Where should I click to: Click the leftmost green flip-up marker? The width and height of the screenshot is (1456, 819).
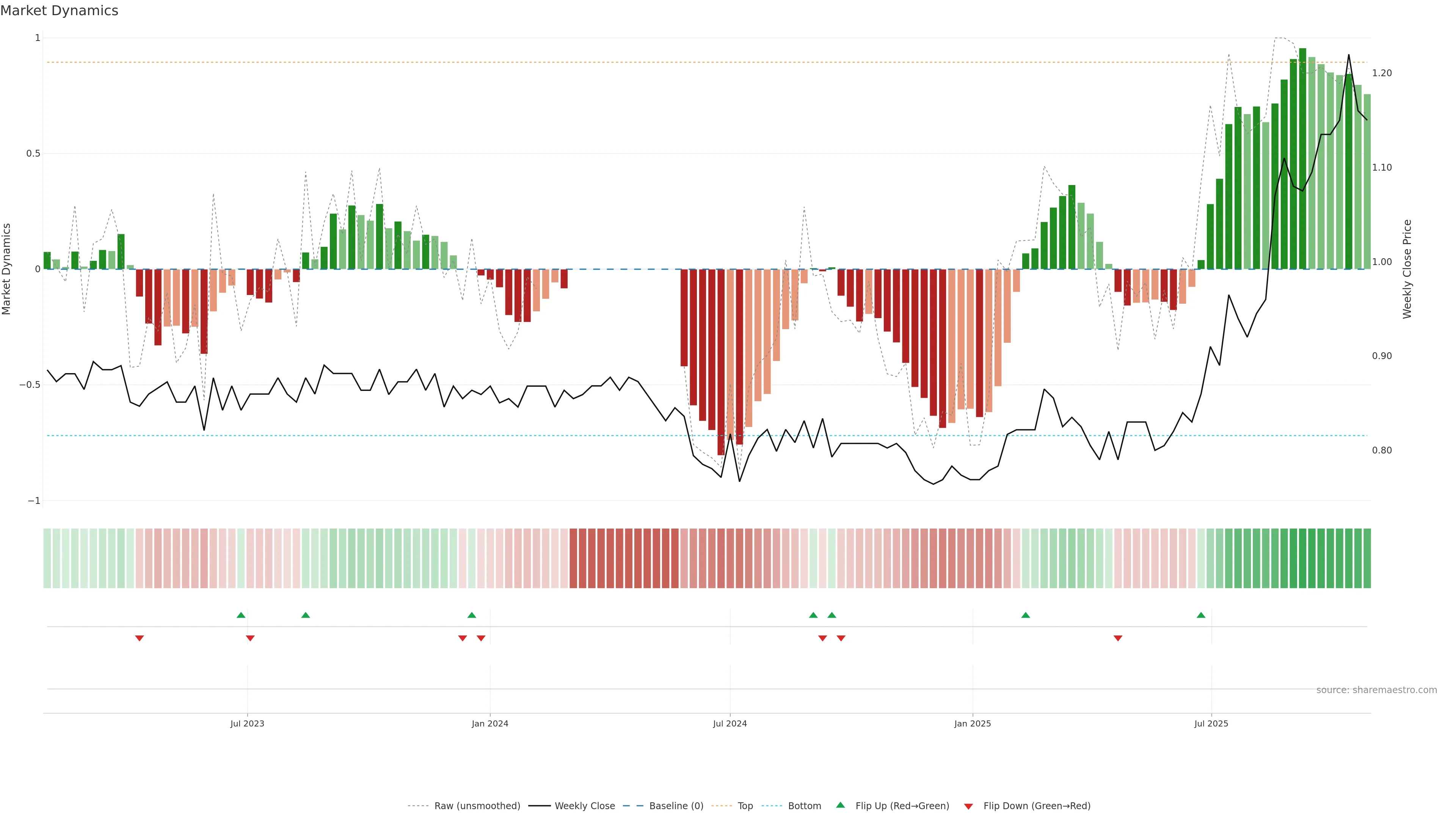pos(241,615)
